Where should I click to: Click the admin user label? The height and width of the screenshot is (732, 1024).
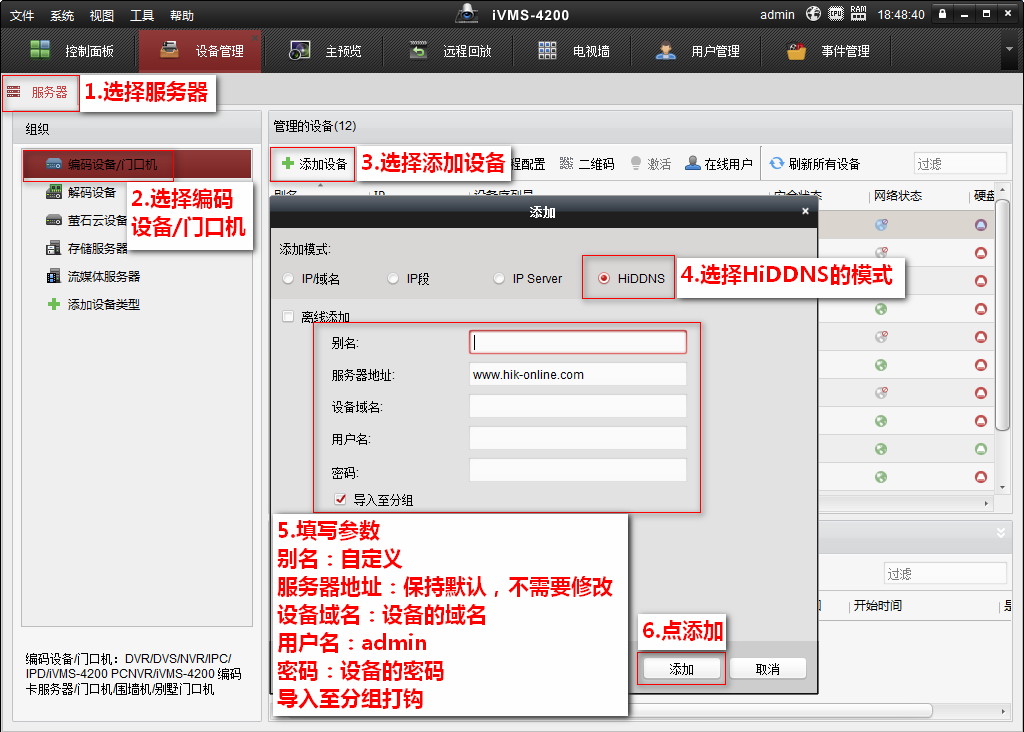(x=777, y=14)
